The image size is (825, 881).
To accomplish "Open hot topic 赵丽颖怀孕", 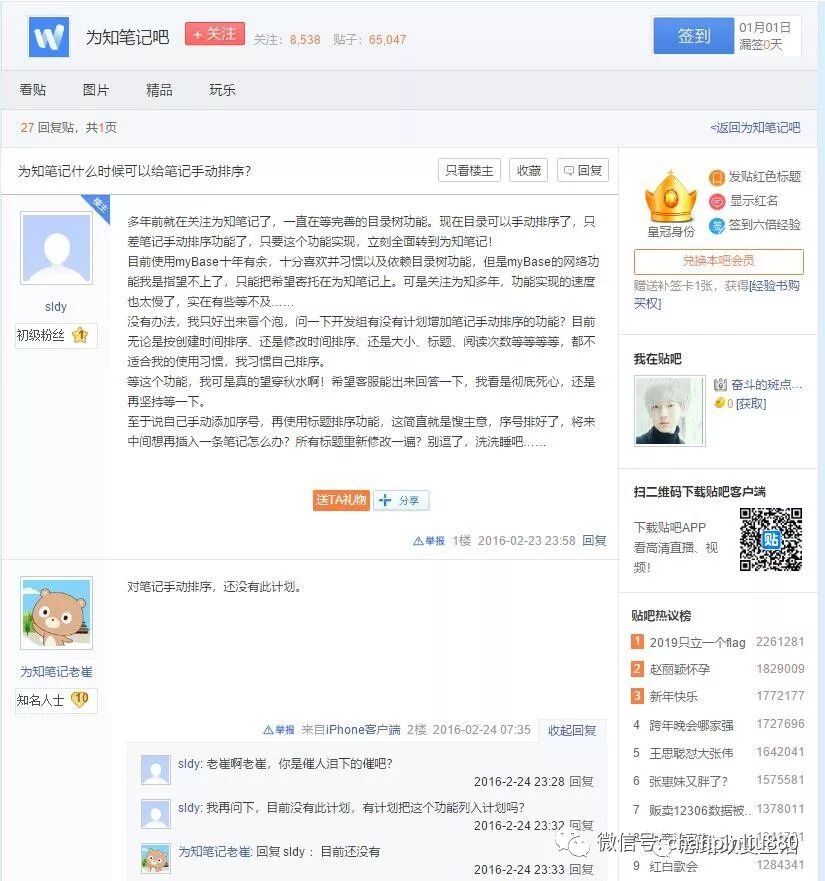I will point(679,669).
